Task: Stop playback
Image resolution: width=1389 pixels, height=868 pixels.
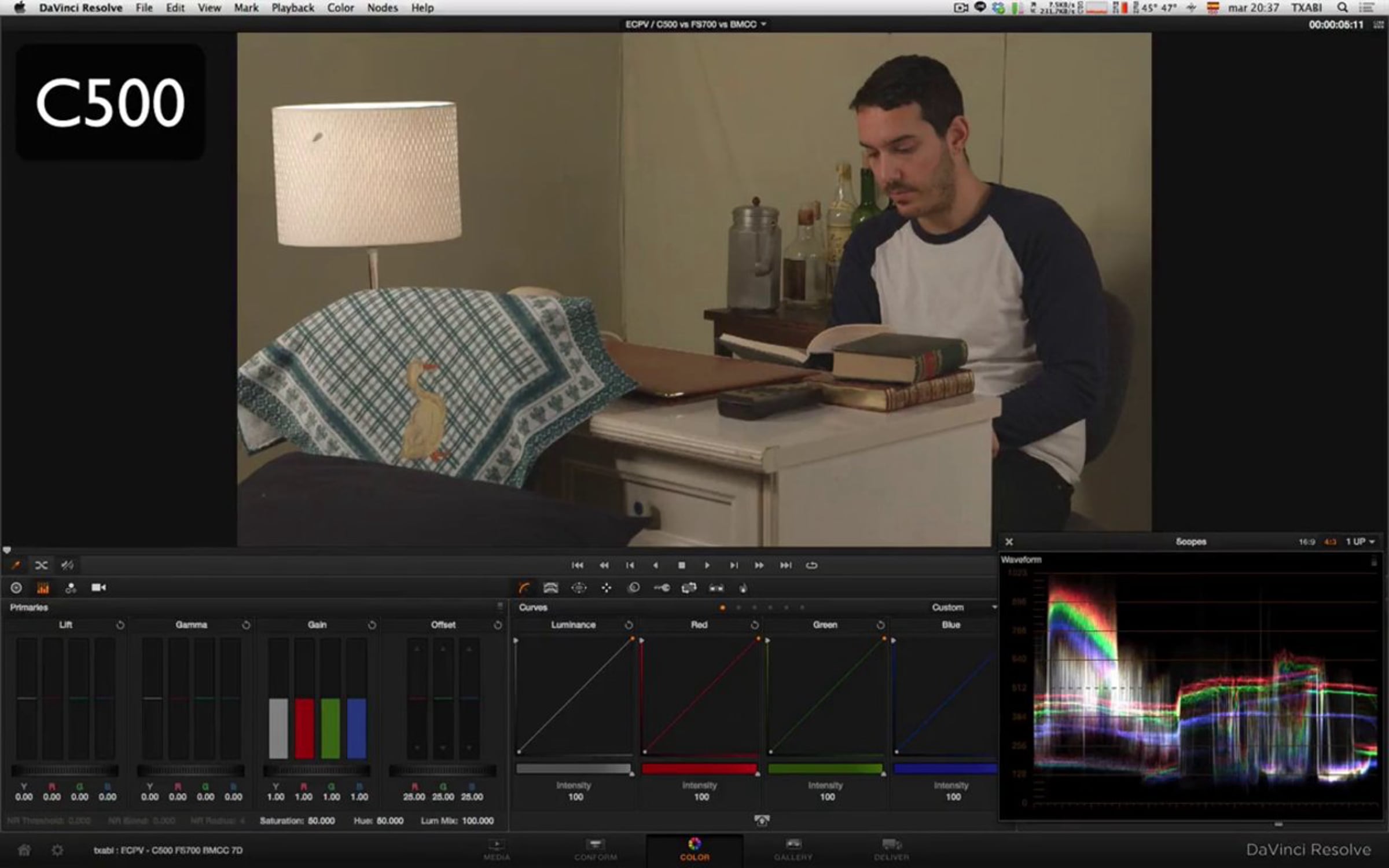Action: [682, 565]
